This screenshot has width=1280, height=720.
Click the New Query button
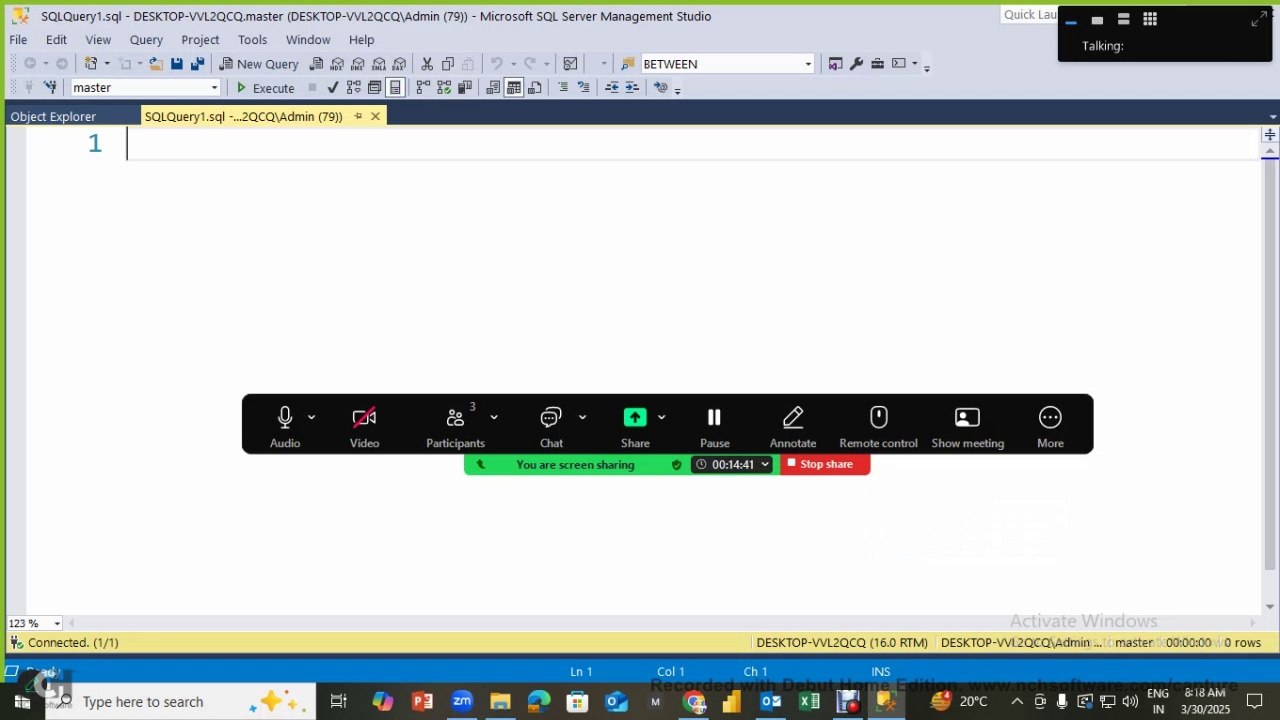[x=259, y=64]
